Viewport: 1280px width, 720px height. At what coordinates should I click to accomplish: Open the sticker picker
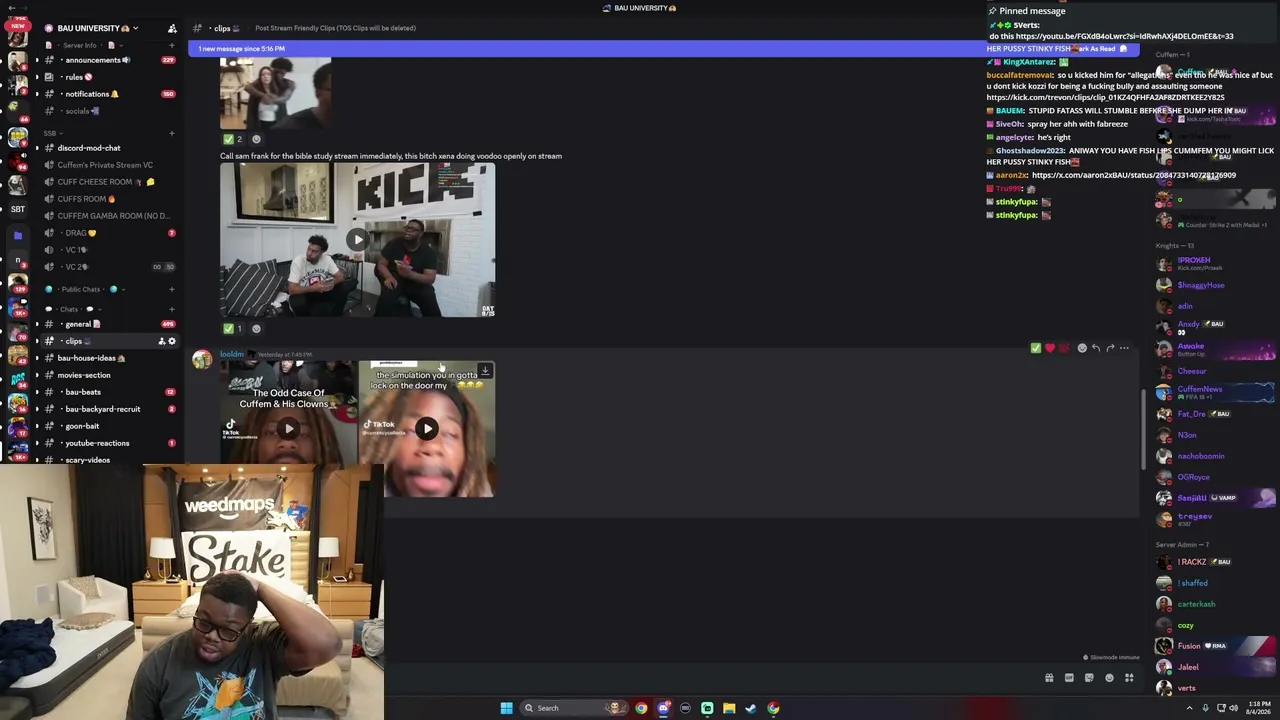tap(1089, 678)
